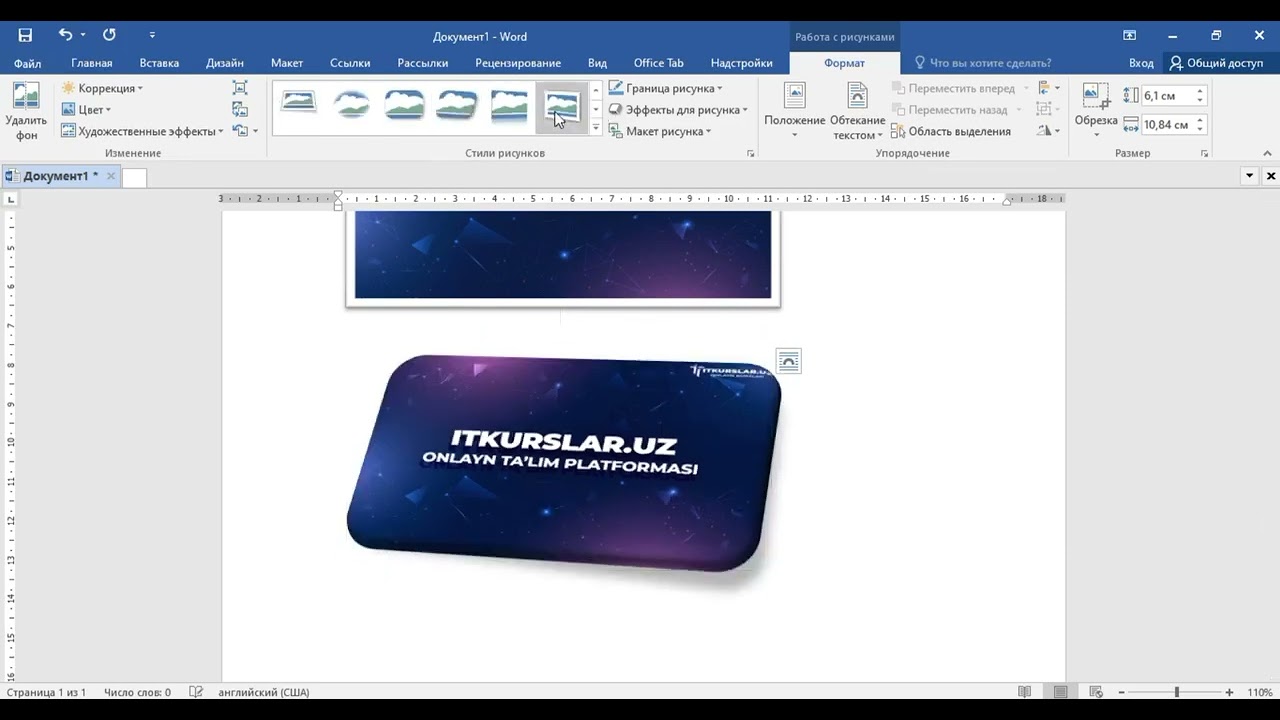1280x720 pixels.
Task: Collapse the ribbon with the arrow
Action: pos(1268,154)
